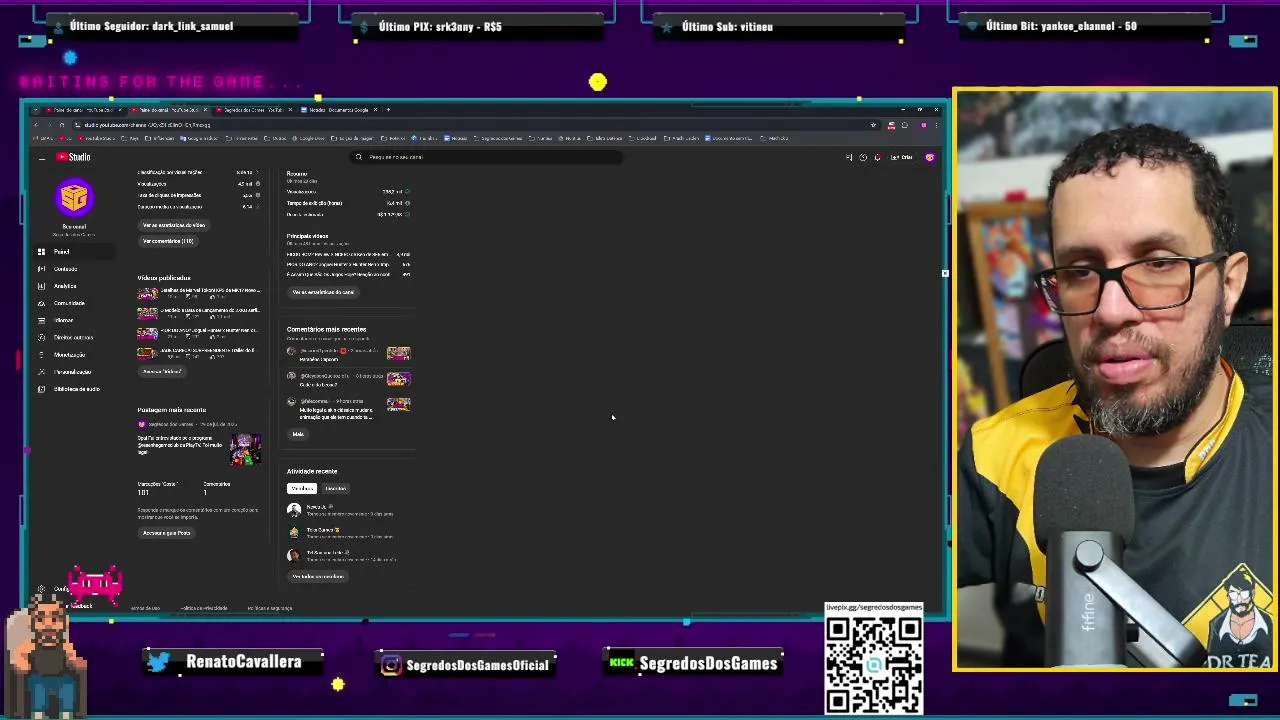Click Ver as estatísticas do vídeo button
Screen dimensions: 1280x720
[x=173, y=225]
